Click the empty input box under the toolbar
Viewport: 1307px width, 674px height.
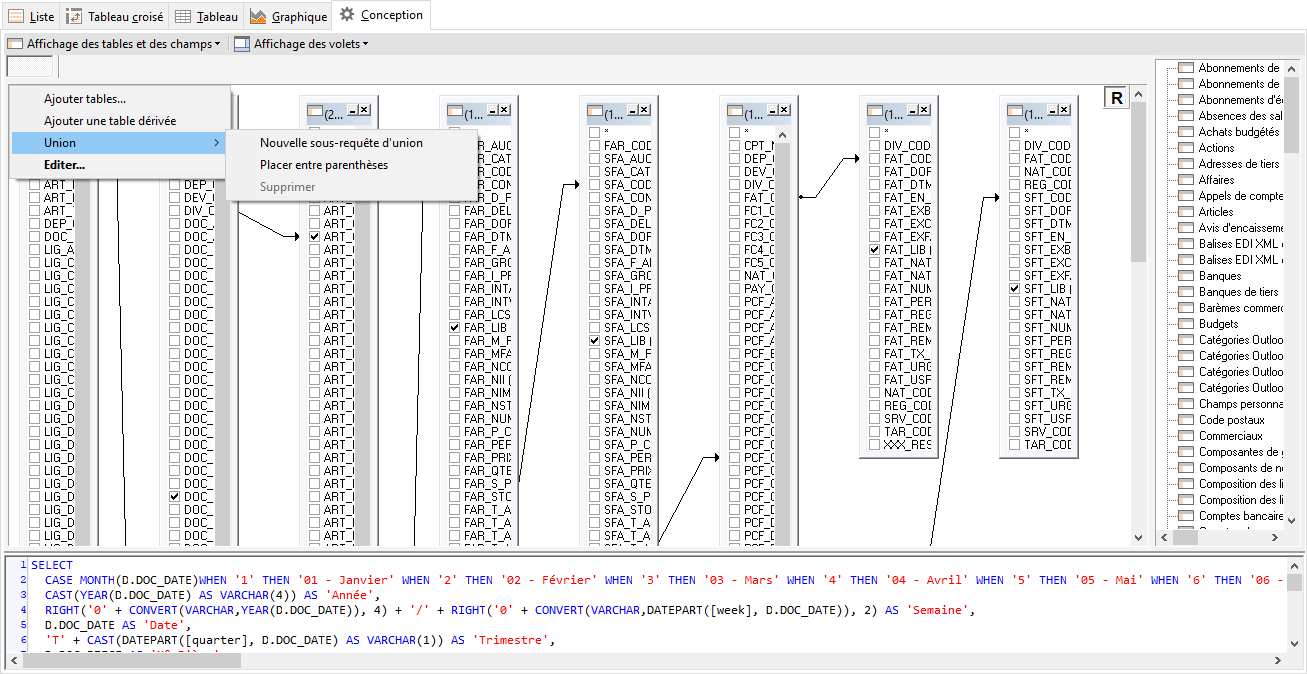click(30, 67)
